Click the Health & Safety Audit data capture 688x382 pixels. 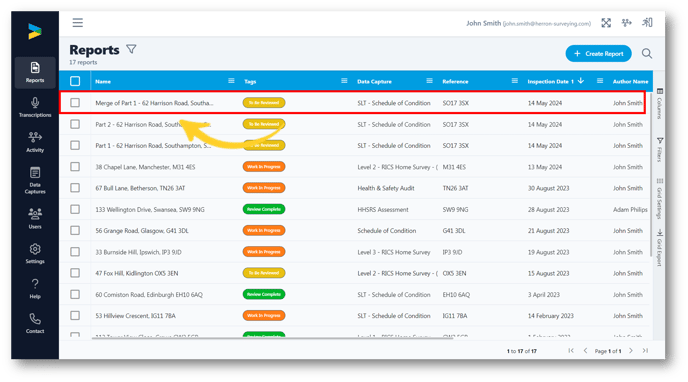point(386,188)
